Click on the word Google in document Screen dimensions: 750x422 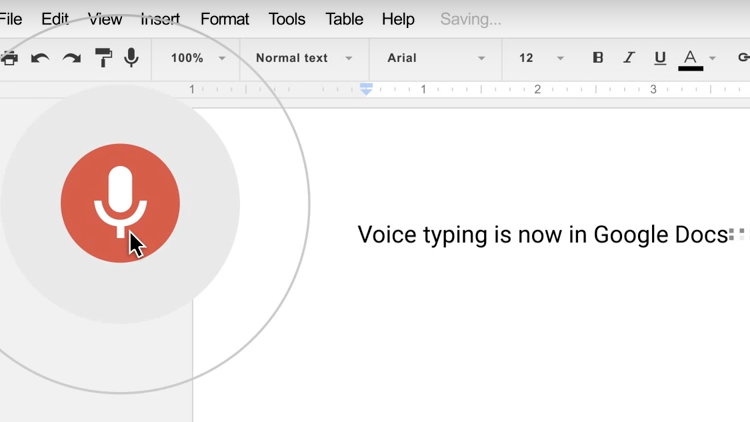tap(631, 235)
